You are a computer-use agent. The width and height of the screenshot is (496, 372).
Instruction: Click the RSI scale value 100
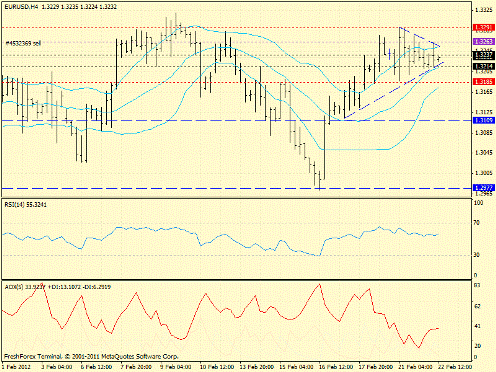[479, 203]
